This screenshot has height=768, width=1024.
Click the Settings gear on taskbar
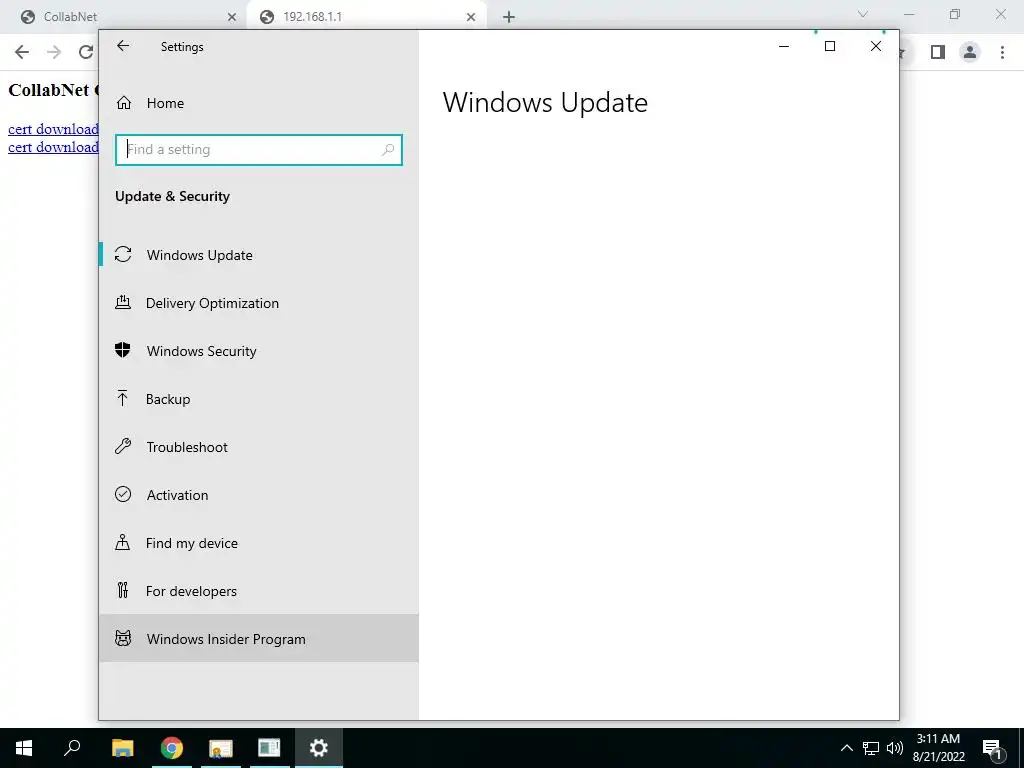tap(319, 748)
